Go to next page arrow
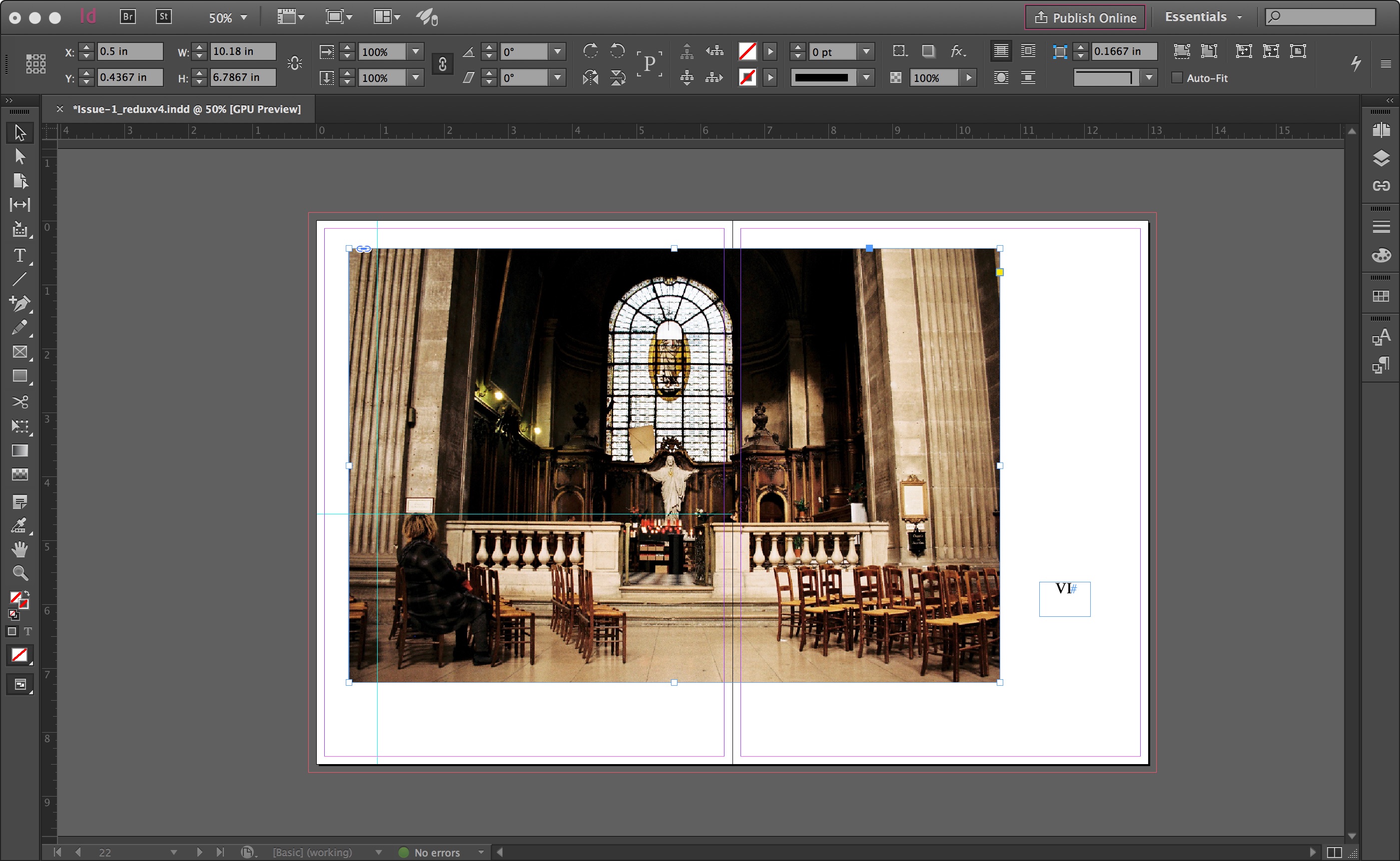Image resolution: width=1400 pixels, height=861 pixels. [199, 853]
